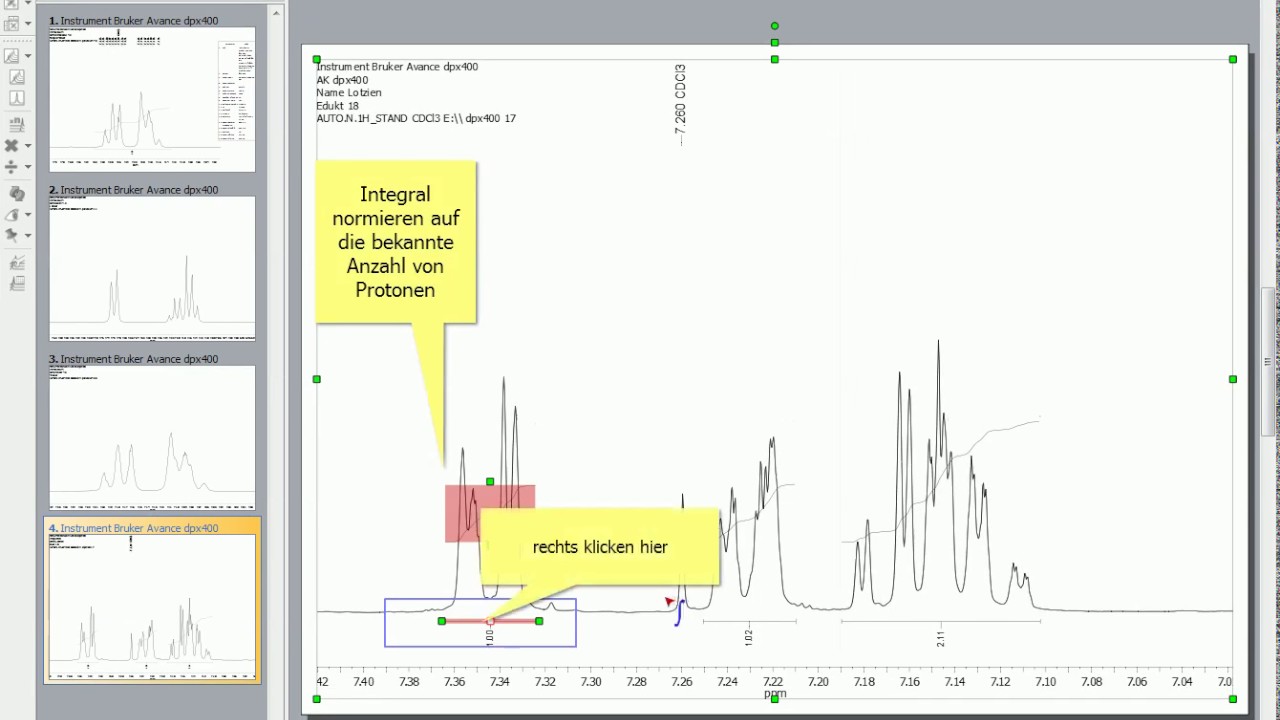Click the integral value 2.11

(x=940, y=636)
